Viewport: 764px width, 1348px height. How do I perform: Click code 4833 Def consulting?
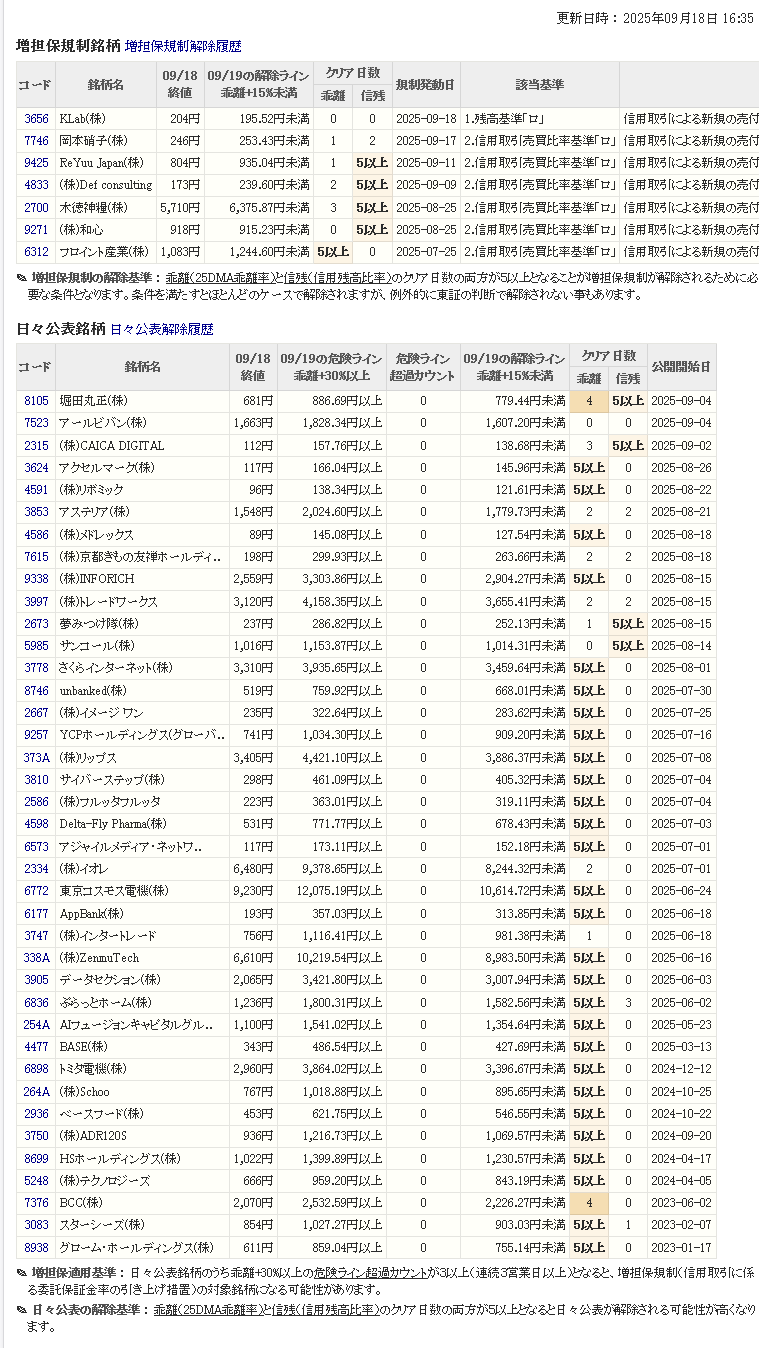click(x=36, y=185)
